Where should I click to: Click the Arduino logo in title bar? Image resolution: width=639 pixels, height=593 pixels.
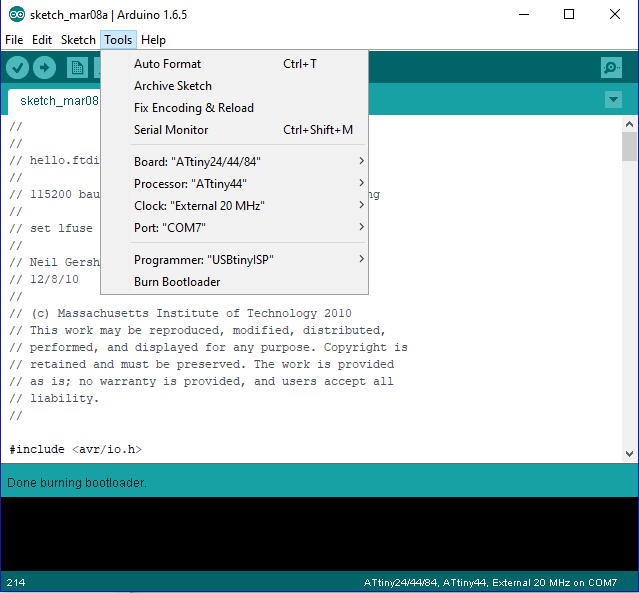click(x=17, y=15)
